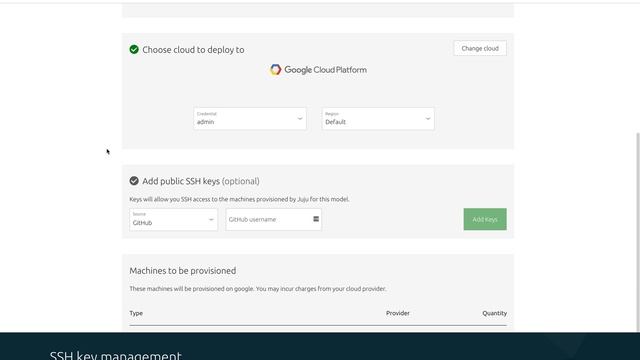
Task: Open the Region dropdown showing Default
Action: 378,118
